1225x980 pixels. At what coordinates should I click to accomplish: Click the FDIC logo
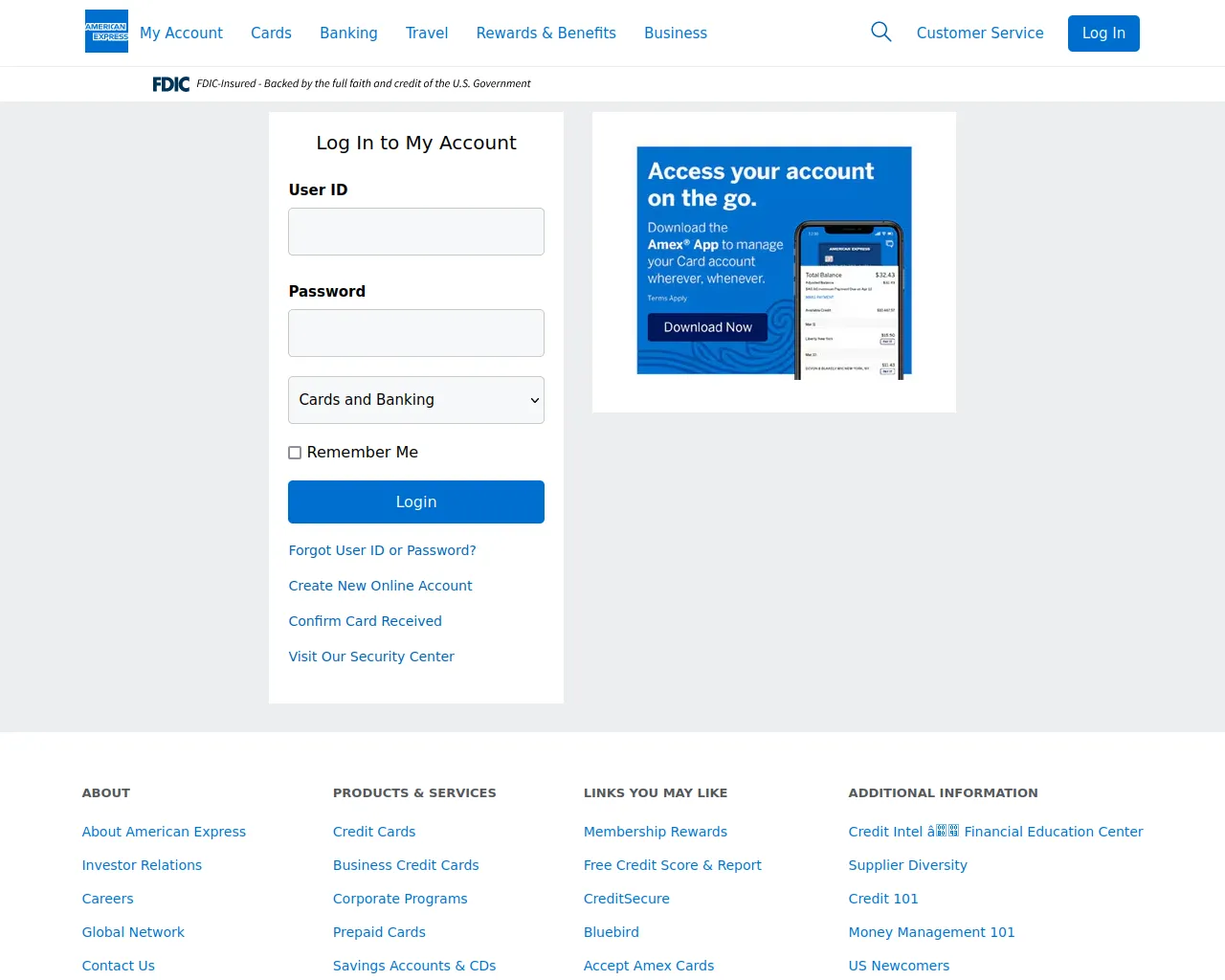coord(171,84)
